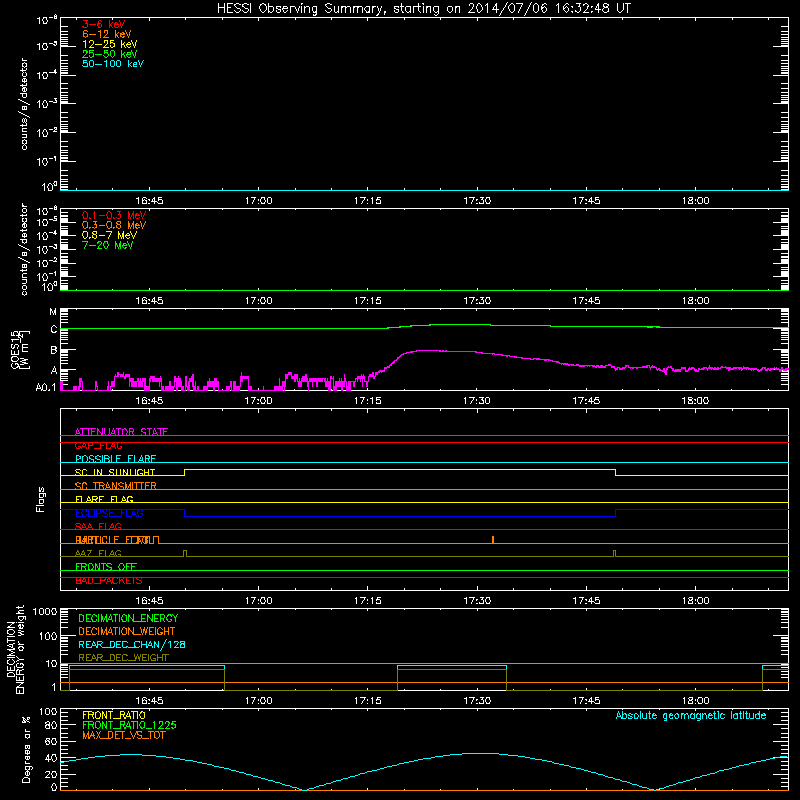
Task: Click the green 25-50 keV legend entry
Action: coord(110,54)
